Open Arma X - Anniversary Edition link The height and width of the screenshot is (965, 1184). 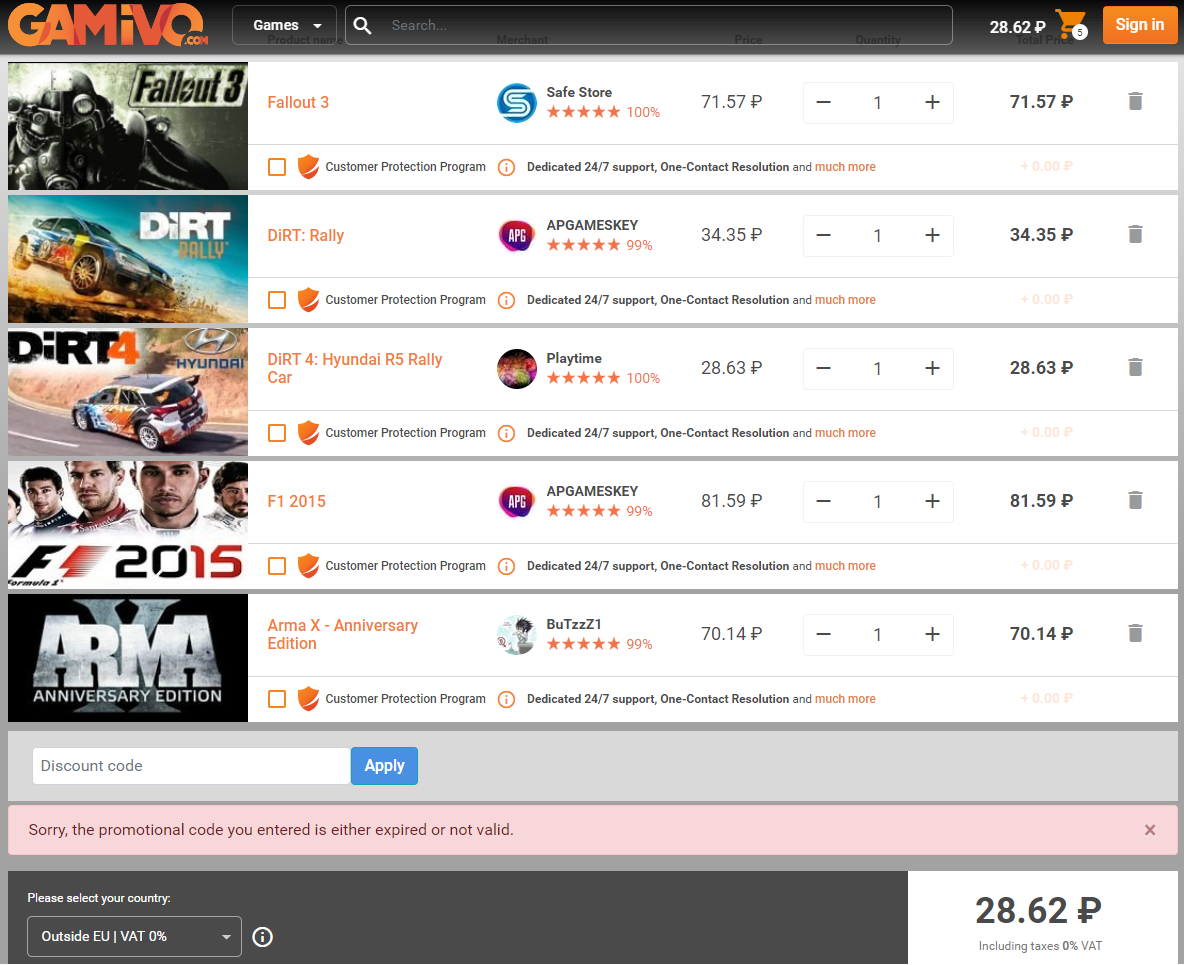pyautogui.click(x=343, y=634)
